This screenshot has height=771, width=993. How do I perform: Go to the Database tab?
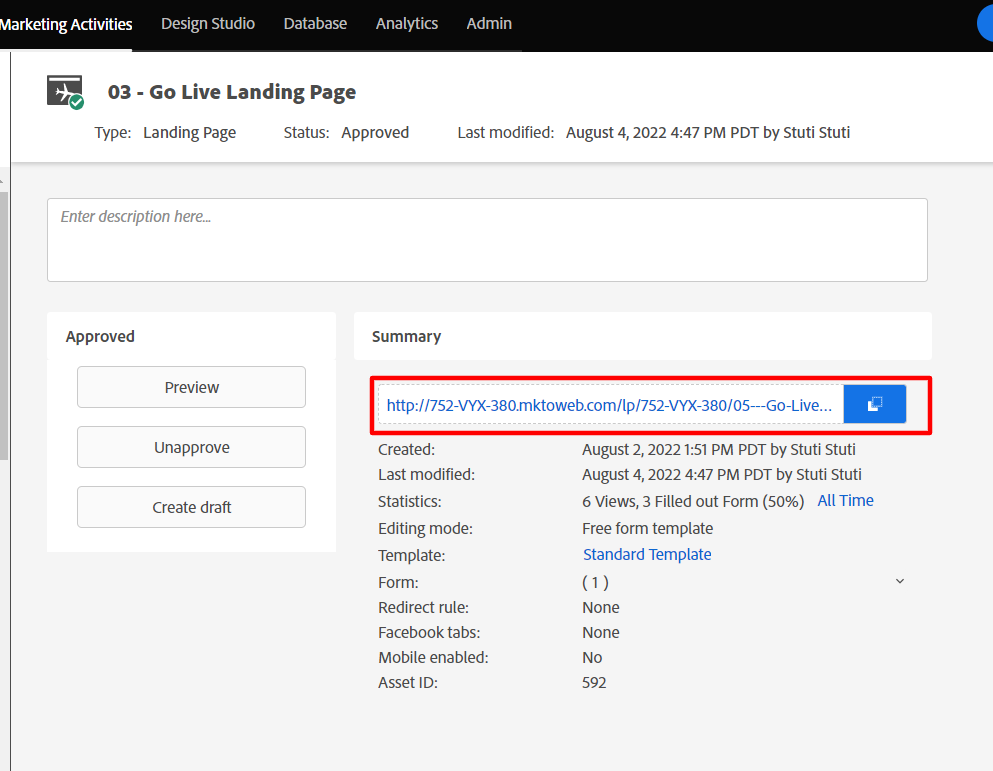pos(315,23)
